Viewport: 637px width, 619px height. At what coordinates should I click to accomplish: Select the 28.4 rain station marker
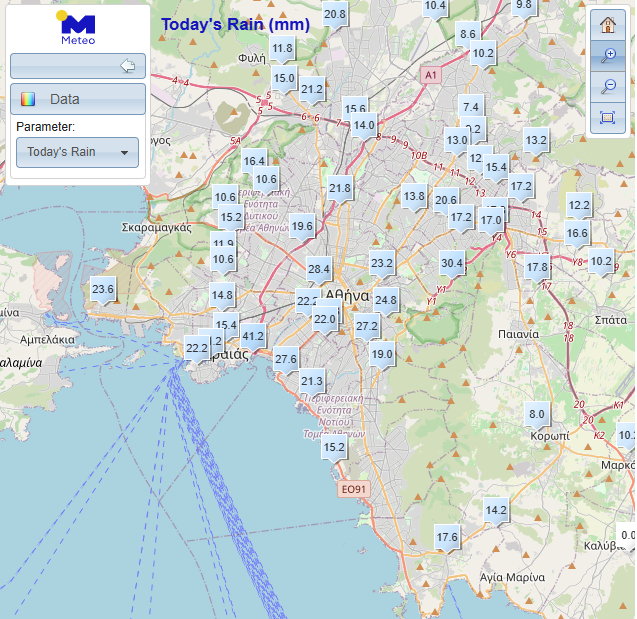point(318,269)
